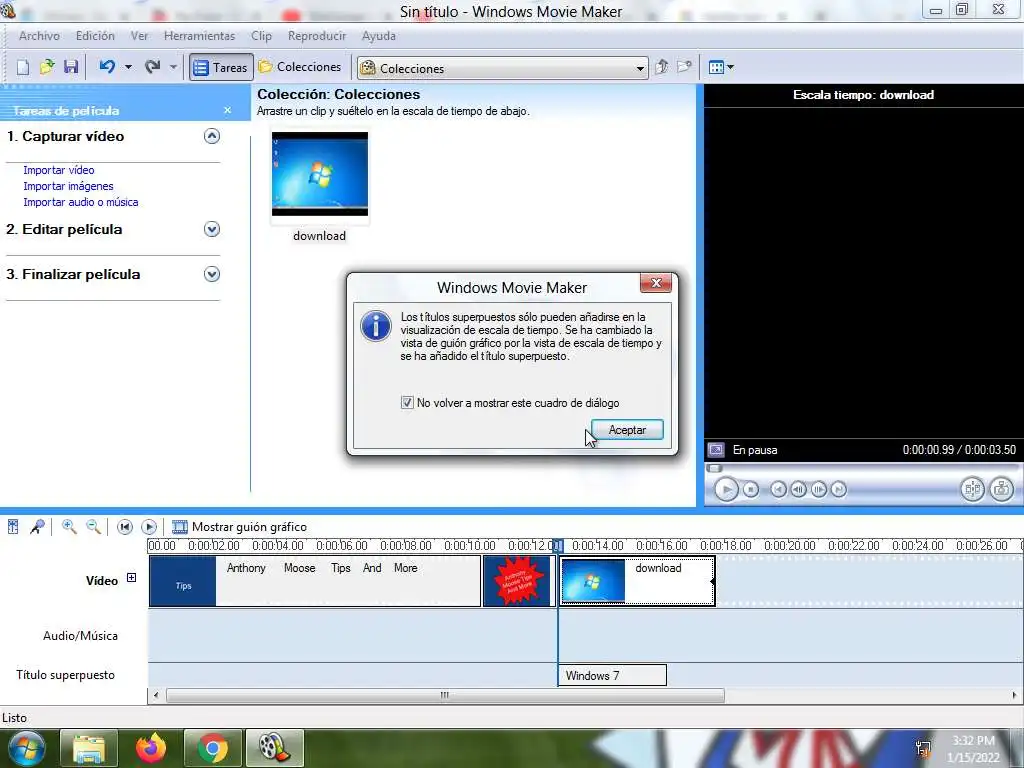Zoom out the timeline
The width and height of the screenshot is (1024, 768).
click(x=93, y=526)
